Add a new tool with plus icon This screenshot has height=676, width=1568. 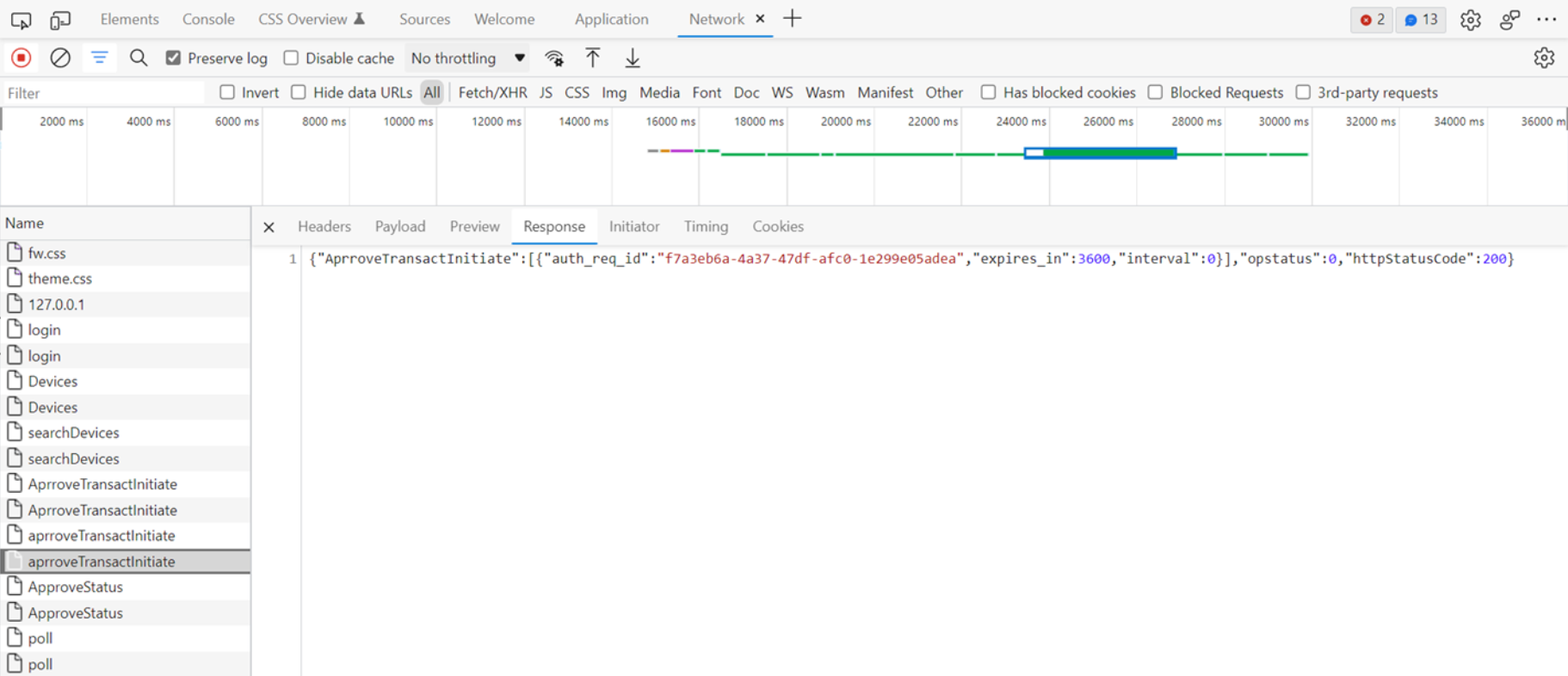click(793, 19)
